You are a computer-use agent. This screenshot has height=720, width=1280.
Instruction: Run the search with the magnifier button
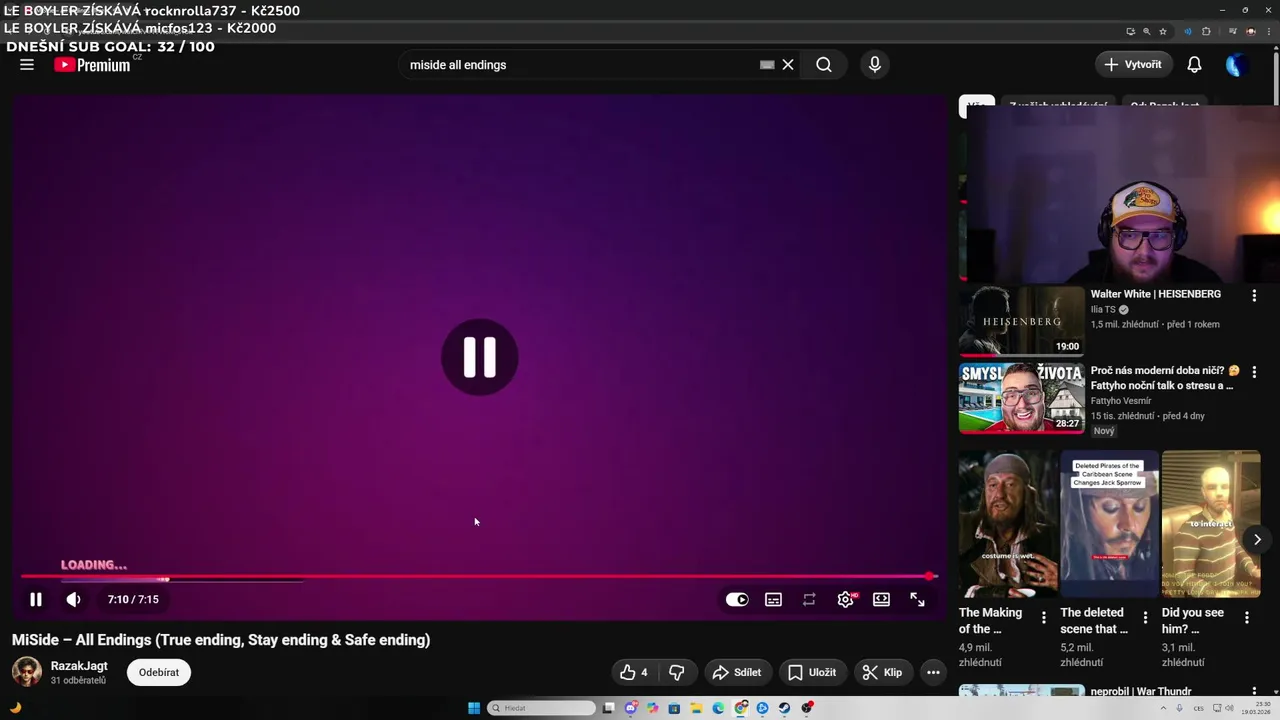click(x=823, y=65)
